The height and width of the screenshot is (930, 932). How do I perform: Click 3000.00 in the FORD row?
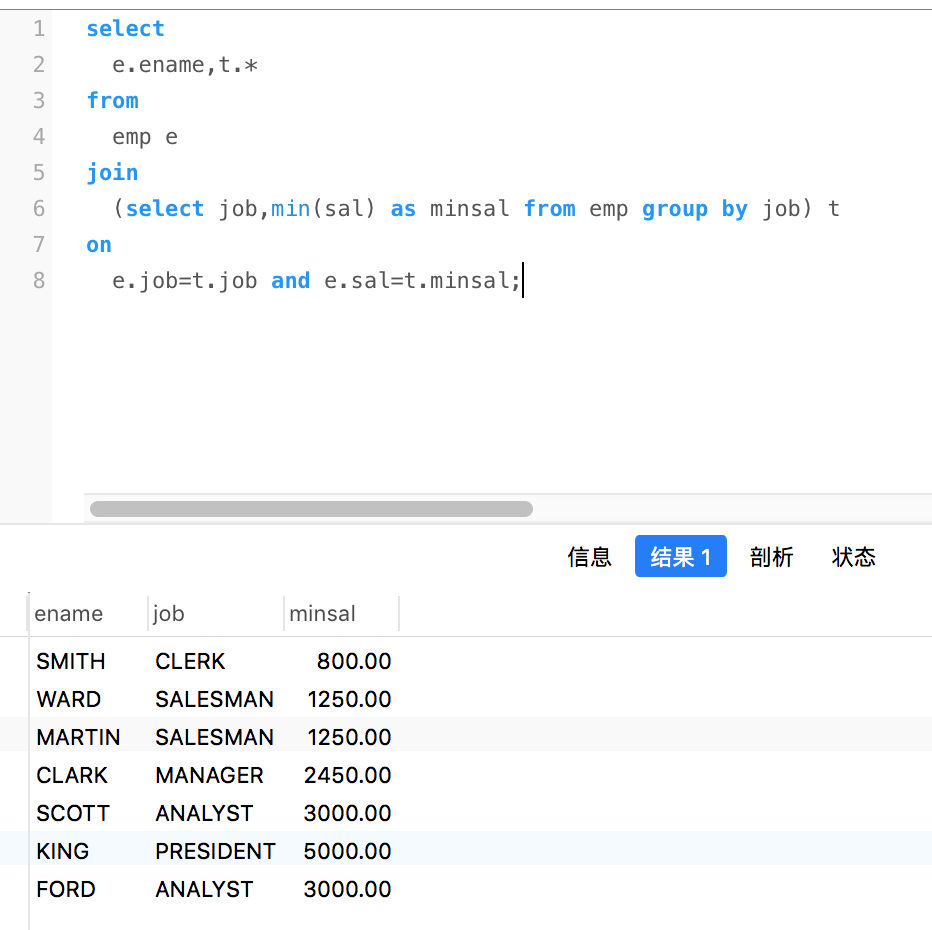point(347,890)
